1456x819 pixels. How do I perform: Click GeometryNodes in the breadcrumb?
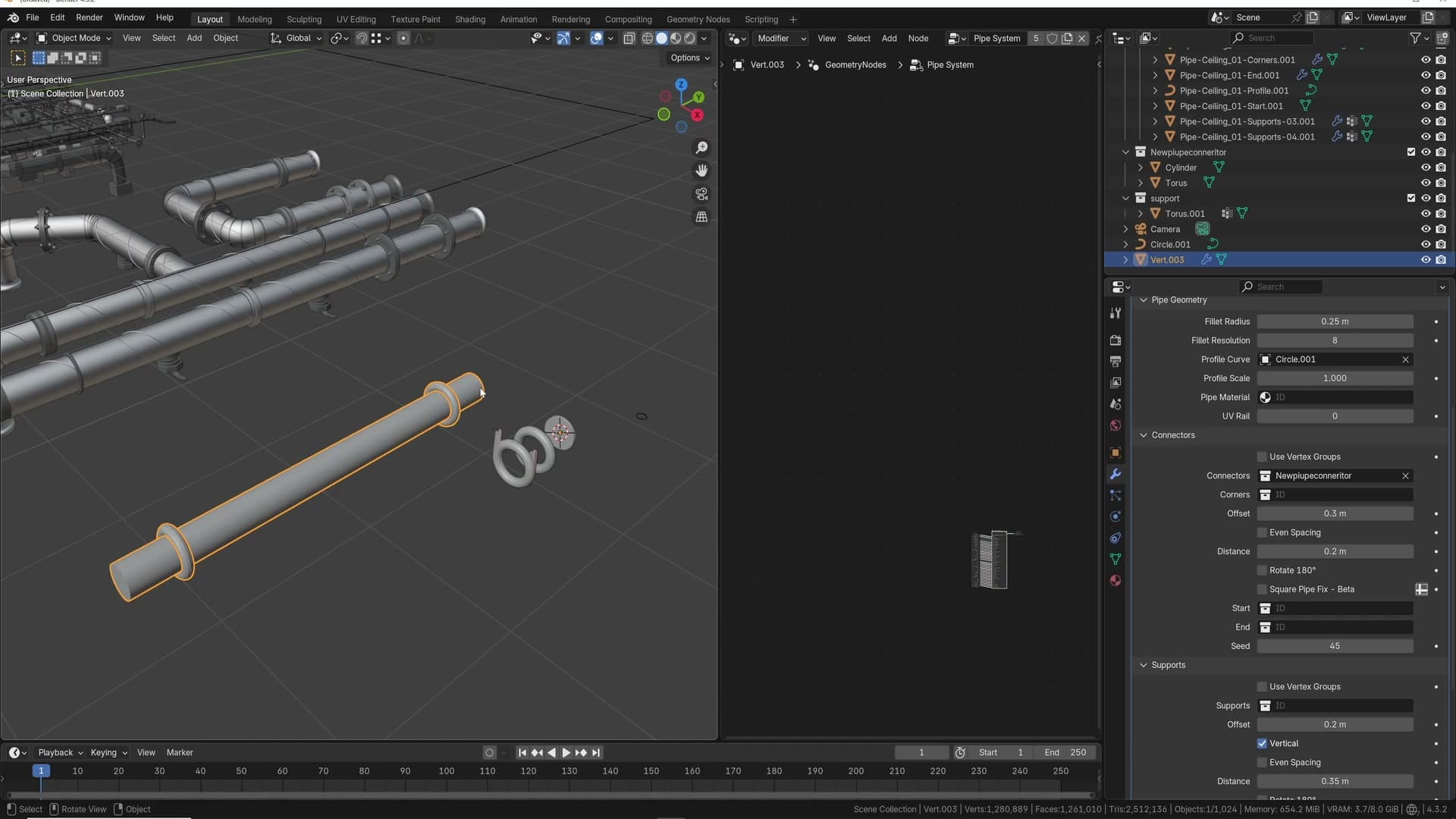[x=855, y=64]
